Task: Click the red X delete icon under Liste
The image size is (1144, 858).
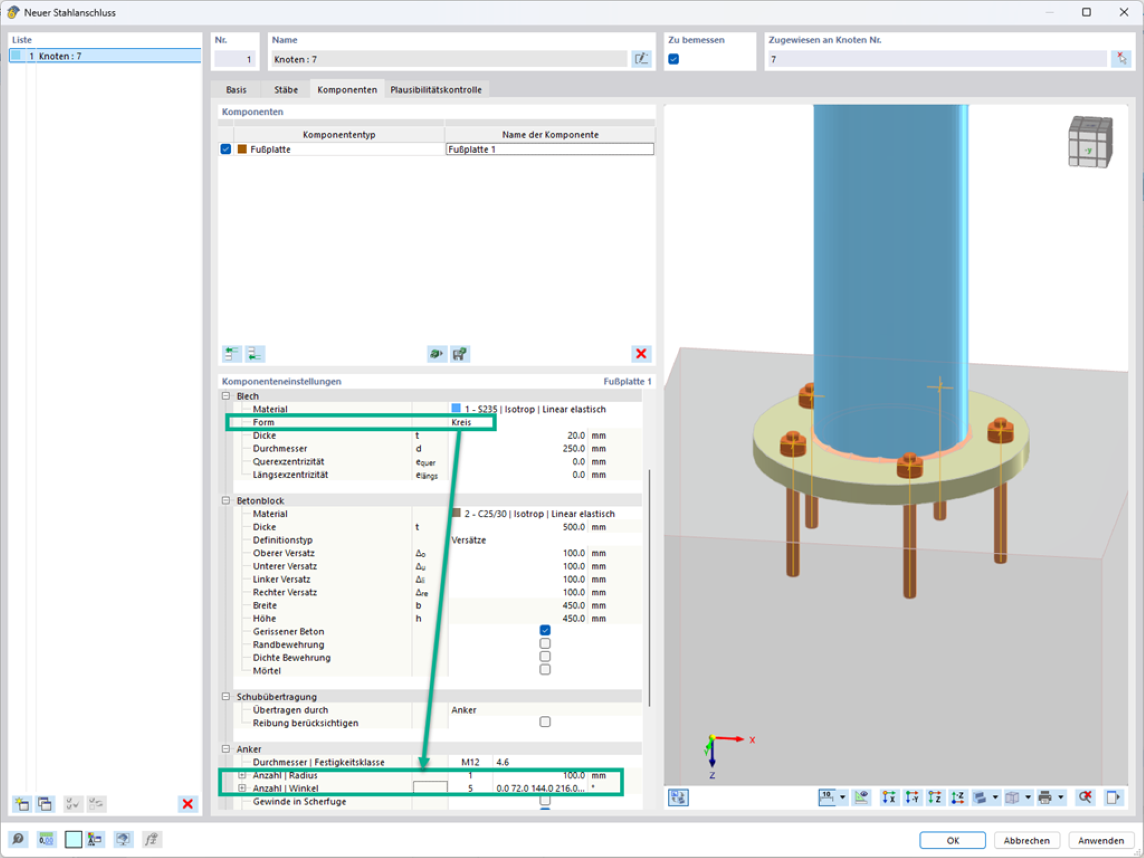Action: (188, 804)
